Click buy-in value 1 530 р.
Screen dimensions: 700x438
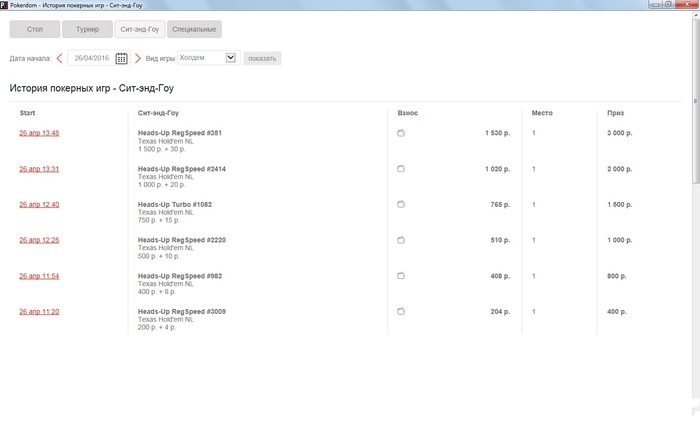click(497, 133)
